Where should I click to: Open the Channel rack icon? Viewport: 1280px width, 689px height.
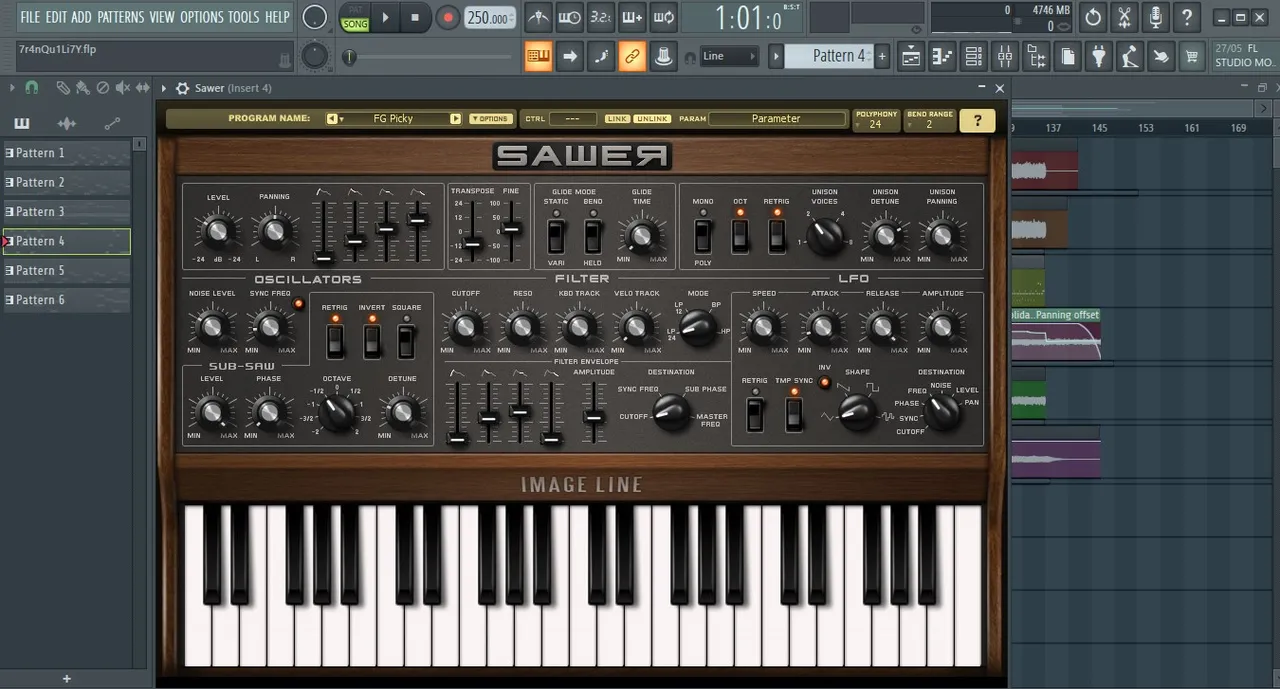(974, 56)
